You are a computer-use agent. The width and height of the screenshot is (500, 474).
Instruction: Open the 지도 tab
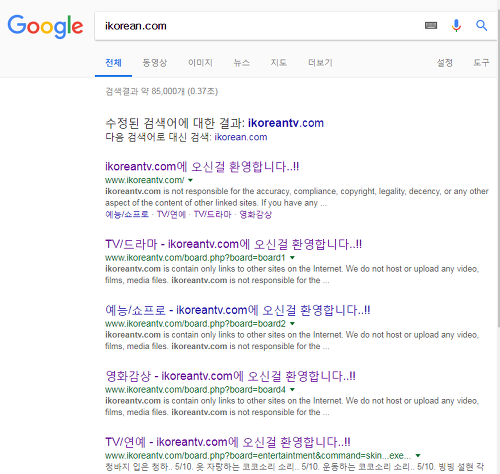tap(279, 63)
